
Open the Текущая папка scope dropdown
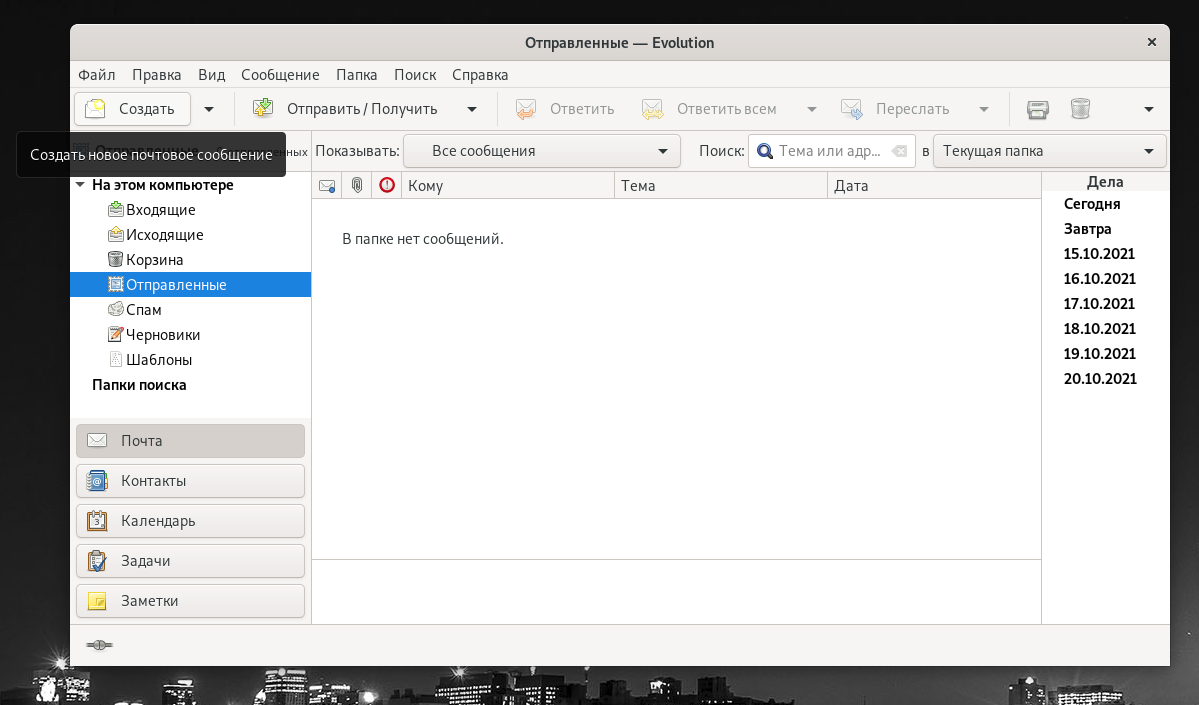click(1049, 151)
